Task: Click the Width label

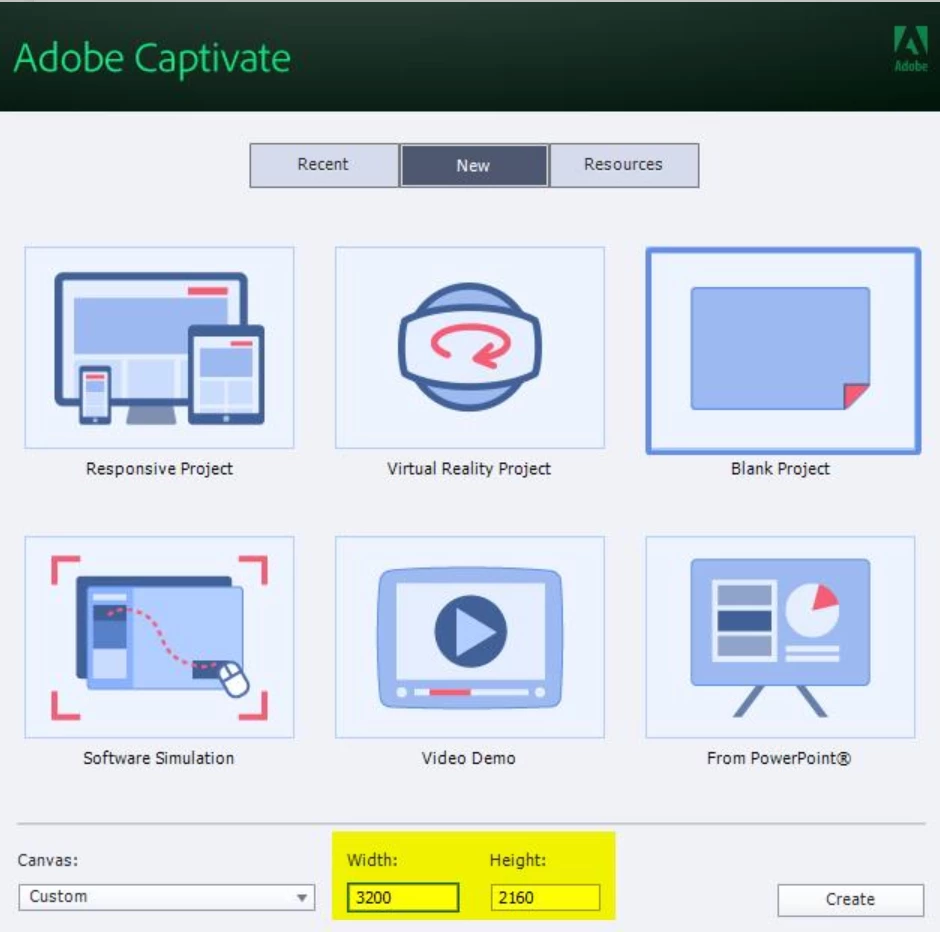Action: [x=372, y=860]
